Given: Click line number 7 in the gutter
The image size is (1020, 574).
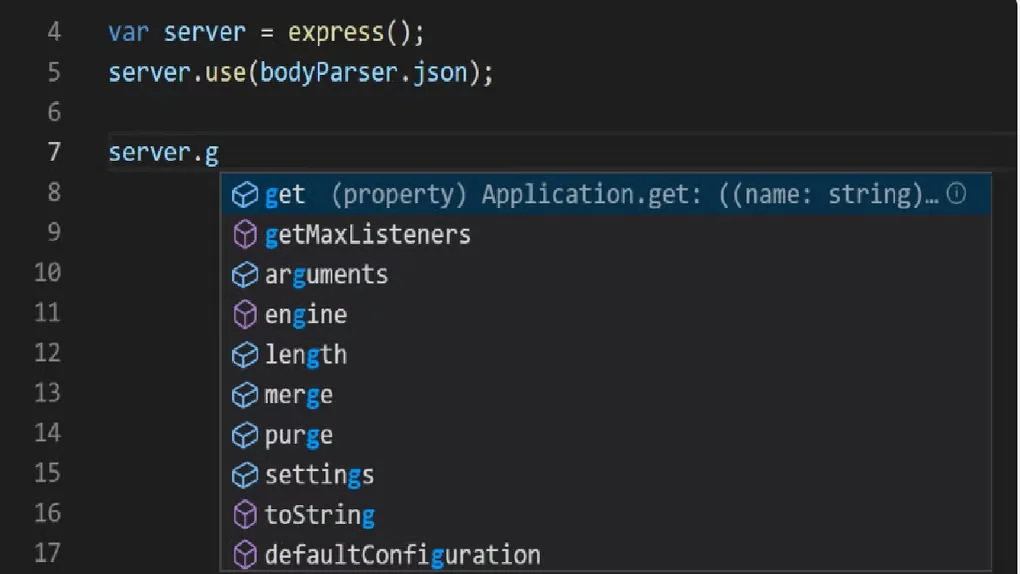Looking at the screenshot, I should tap(54, 152).
